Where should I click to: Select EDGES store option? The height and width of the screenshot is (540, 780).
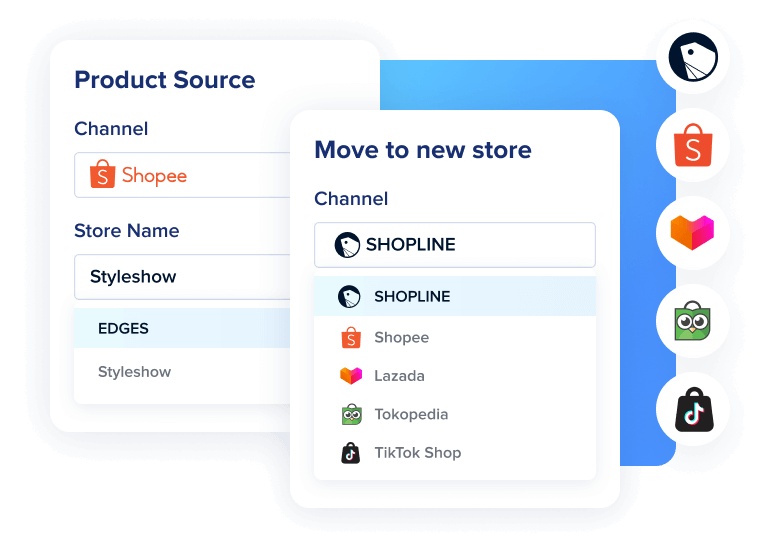tap(182, 328)
